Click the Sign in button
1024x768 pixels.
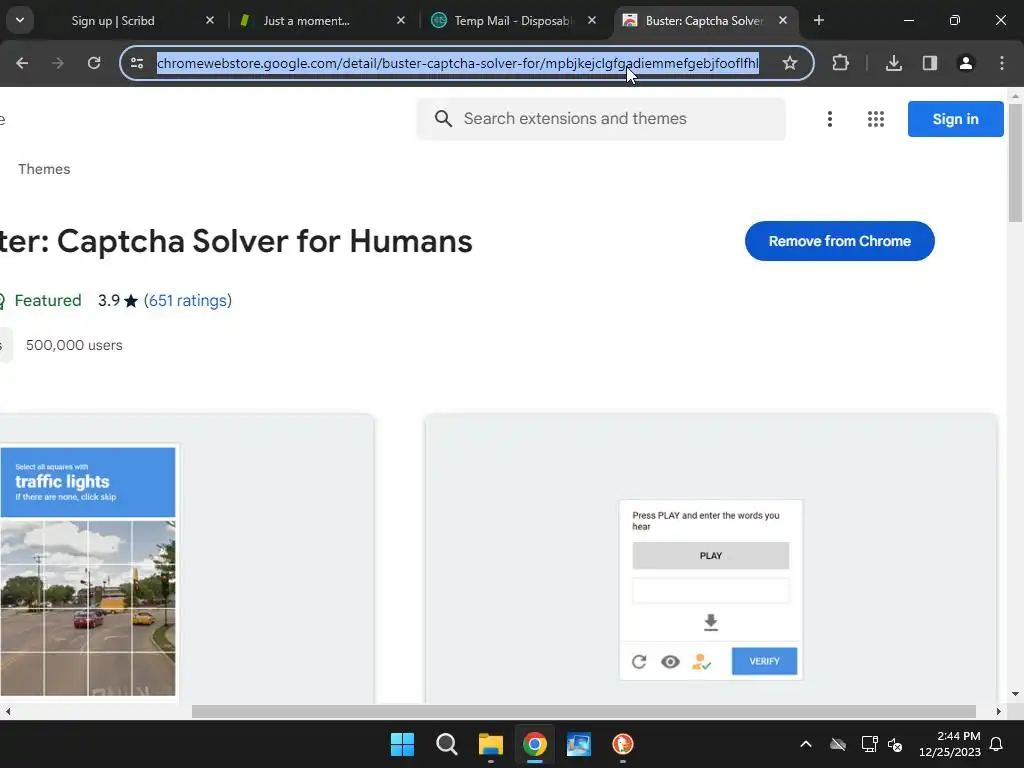pyautogui.click(x=955, y=119)
